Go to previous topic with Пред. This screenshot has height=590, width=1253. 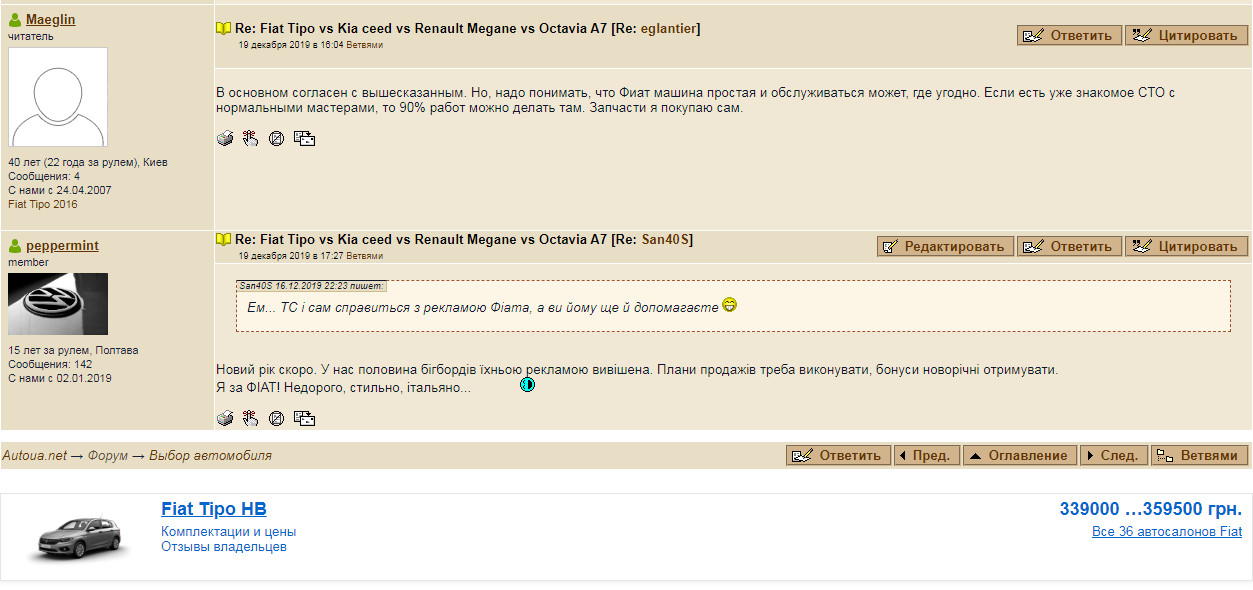927,455
